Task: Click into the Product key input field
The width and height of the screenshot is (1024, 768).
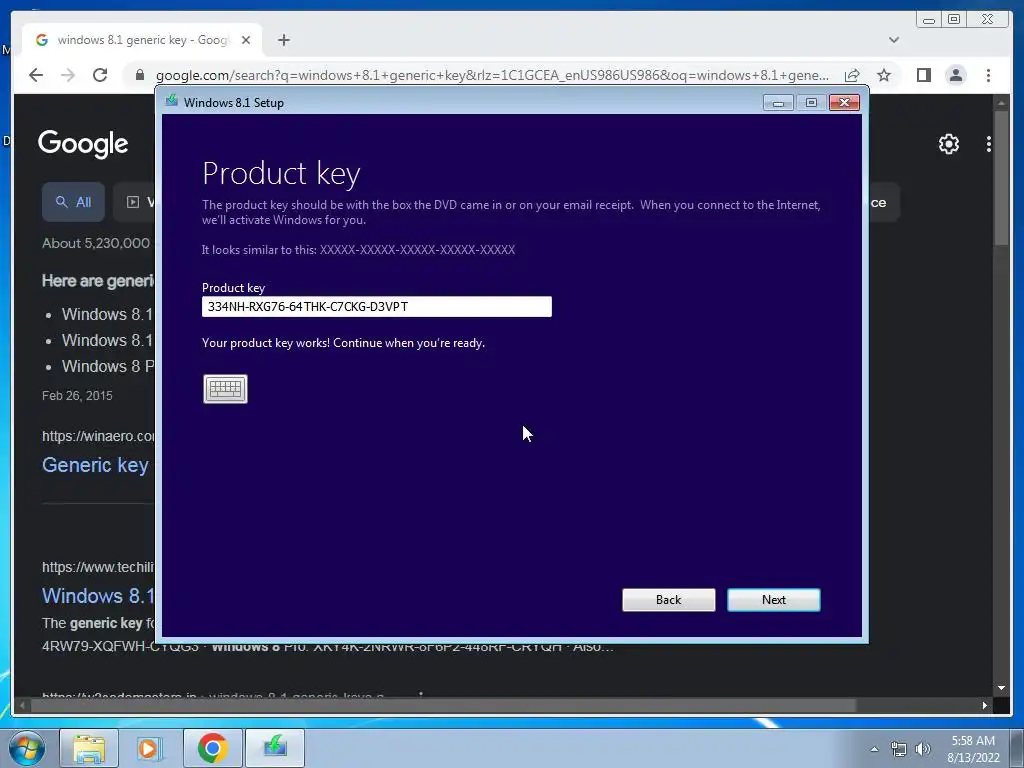Action: coord(377,306)
